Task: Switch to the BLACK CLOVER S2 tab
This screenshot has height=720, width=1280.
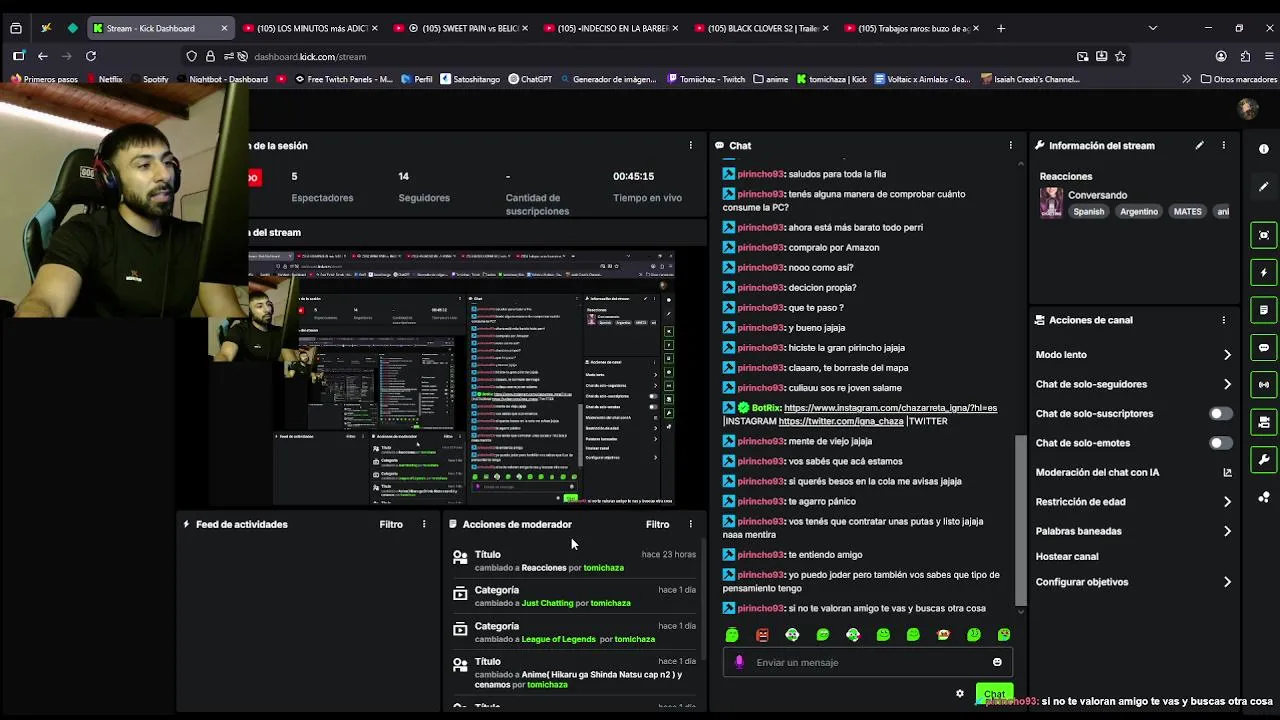Action: tap(761, 28)
